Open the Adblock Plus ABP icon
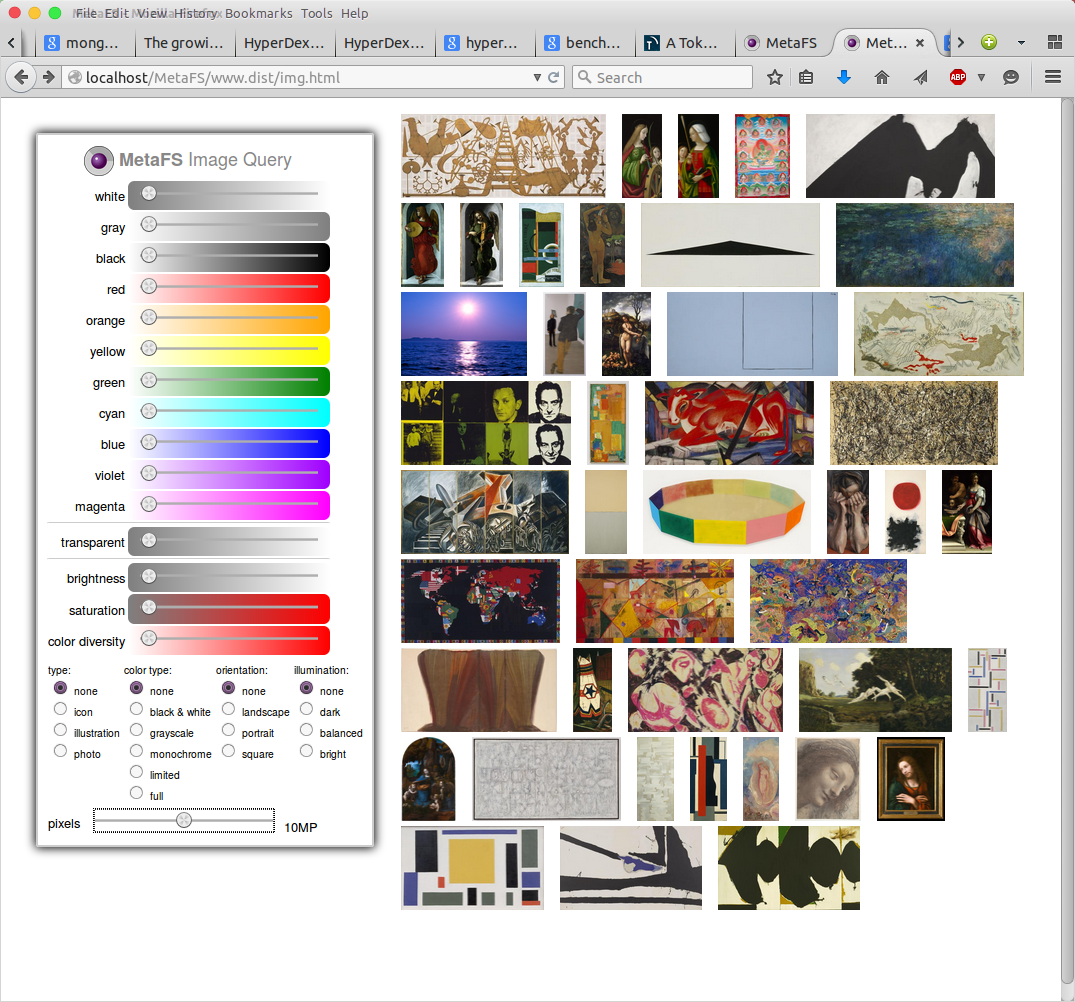1075x1002 pixels. (958, 77)
